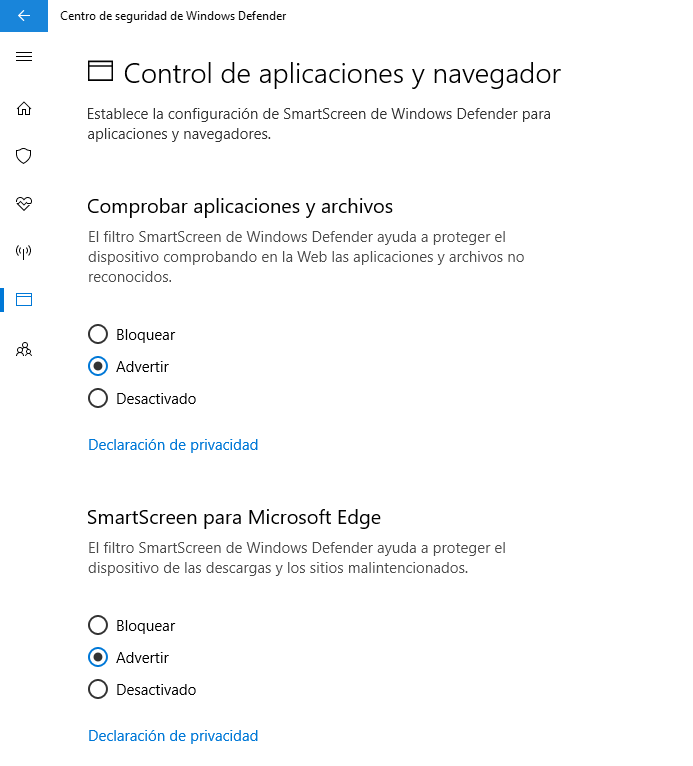Open the heart device health section
This screenshot has width=693, height=766.
pos(24,203)
